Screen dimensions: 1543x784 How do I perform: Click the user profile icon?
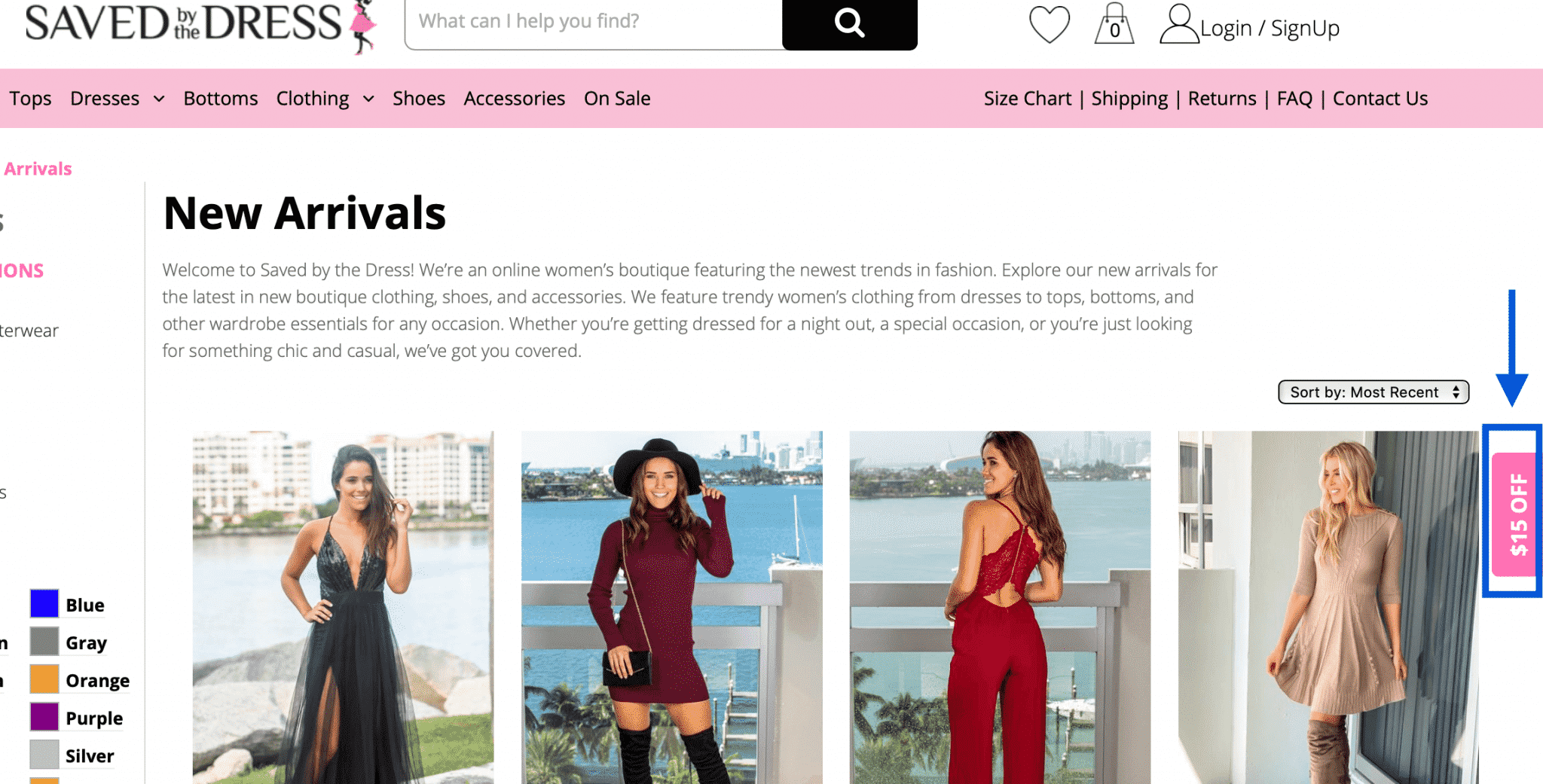coord(1179,24)
